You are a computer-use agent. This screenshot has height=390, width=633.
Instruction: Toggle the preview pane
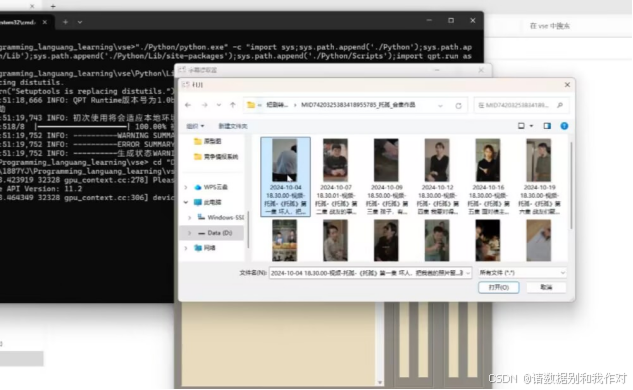pyautogui.click(x=547, y=126)
